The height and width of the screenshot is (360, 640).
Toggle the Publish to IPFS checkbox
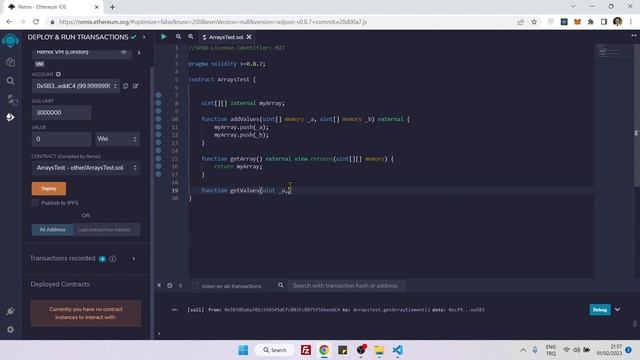(35, 203)
